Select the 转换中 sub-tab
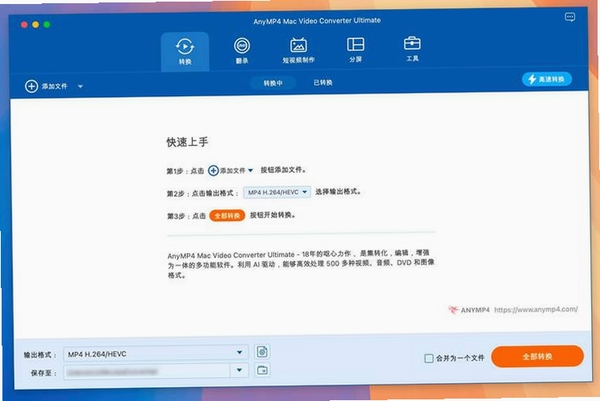Image resolution: width=600 pixels, height=401 pixels. pos(273,83)
